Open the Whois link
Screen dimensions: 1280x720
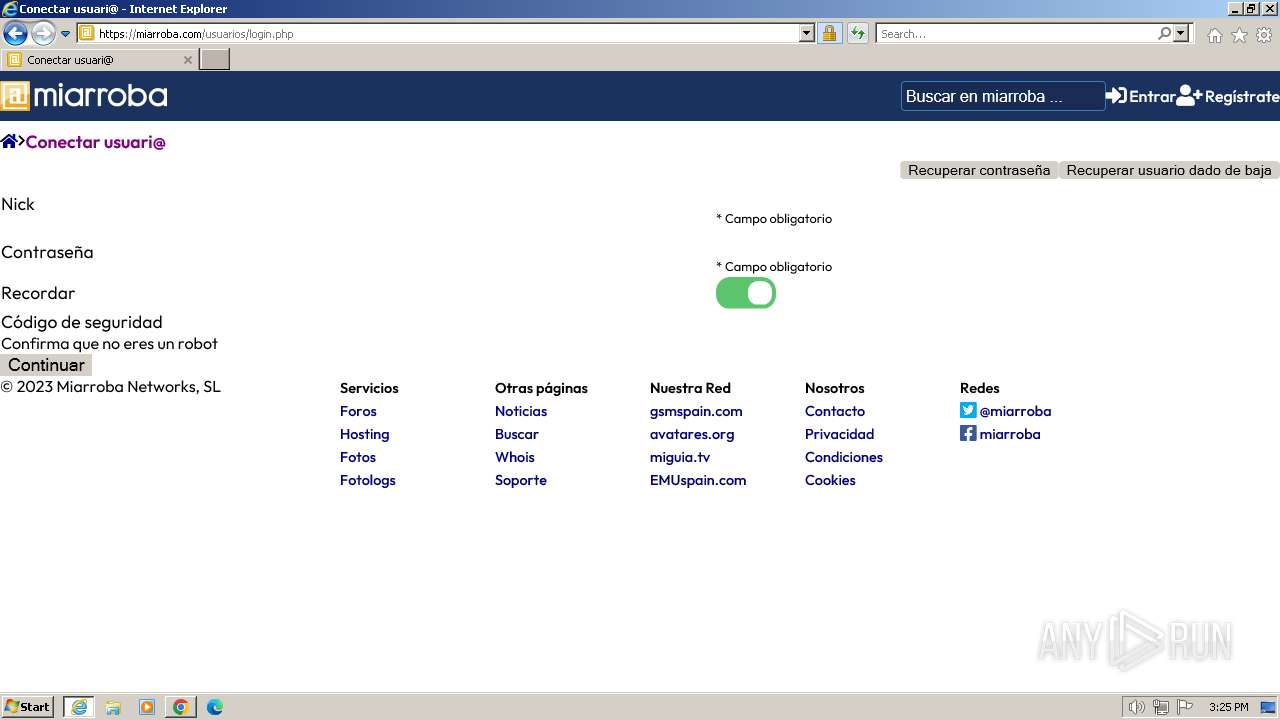pyautogui.click(x=515, y=457)
